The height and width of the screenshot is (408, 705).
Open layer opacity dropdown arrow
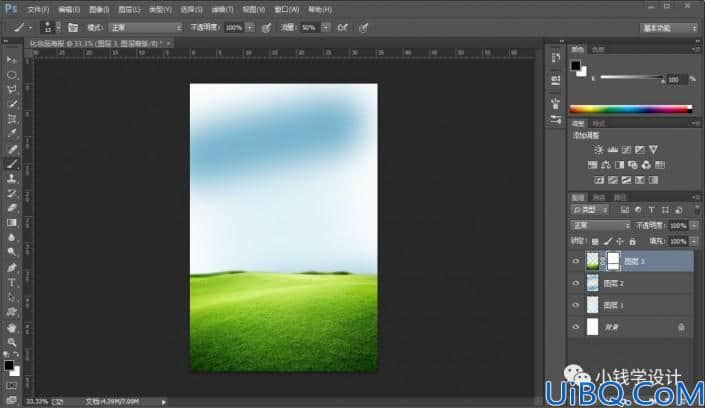pos(694,225)
